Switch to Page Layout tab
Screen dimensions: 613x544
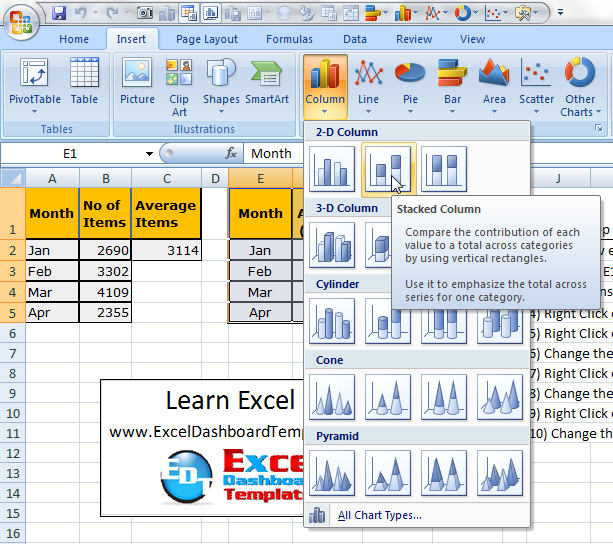click(207, 39)
